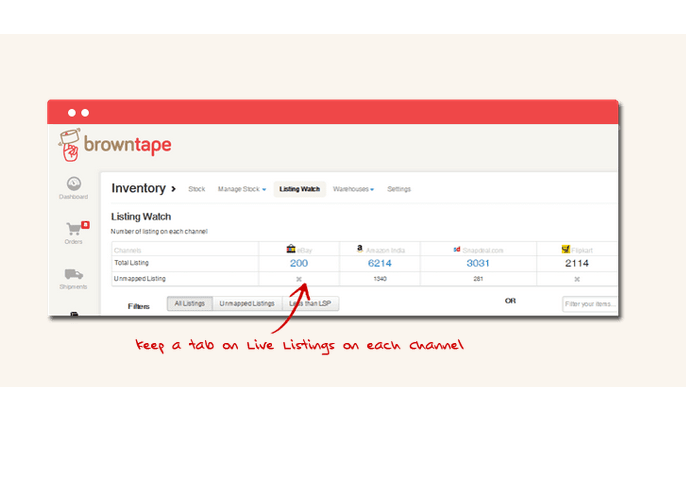The width and height of the screenshot is (691, 500).
Task: Switch to the Stock tab
Action: [x=197, y=189]
